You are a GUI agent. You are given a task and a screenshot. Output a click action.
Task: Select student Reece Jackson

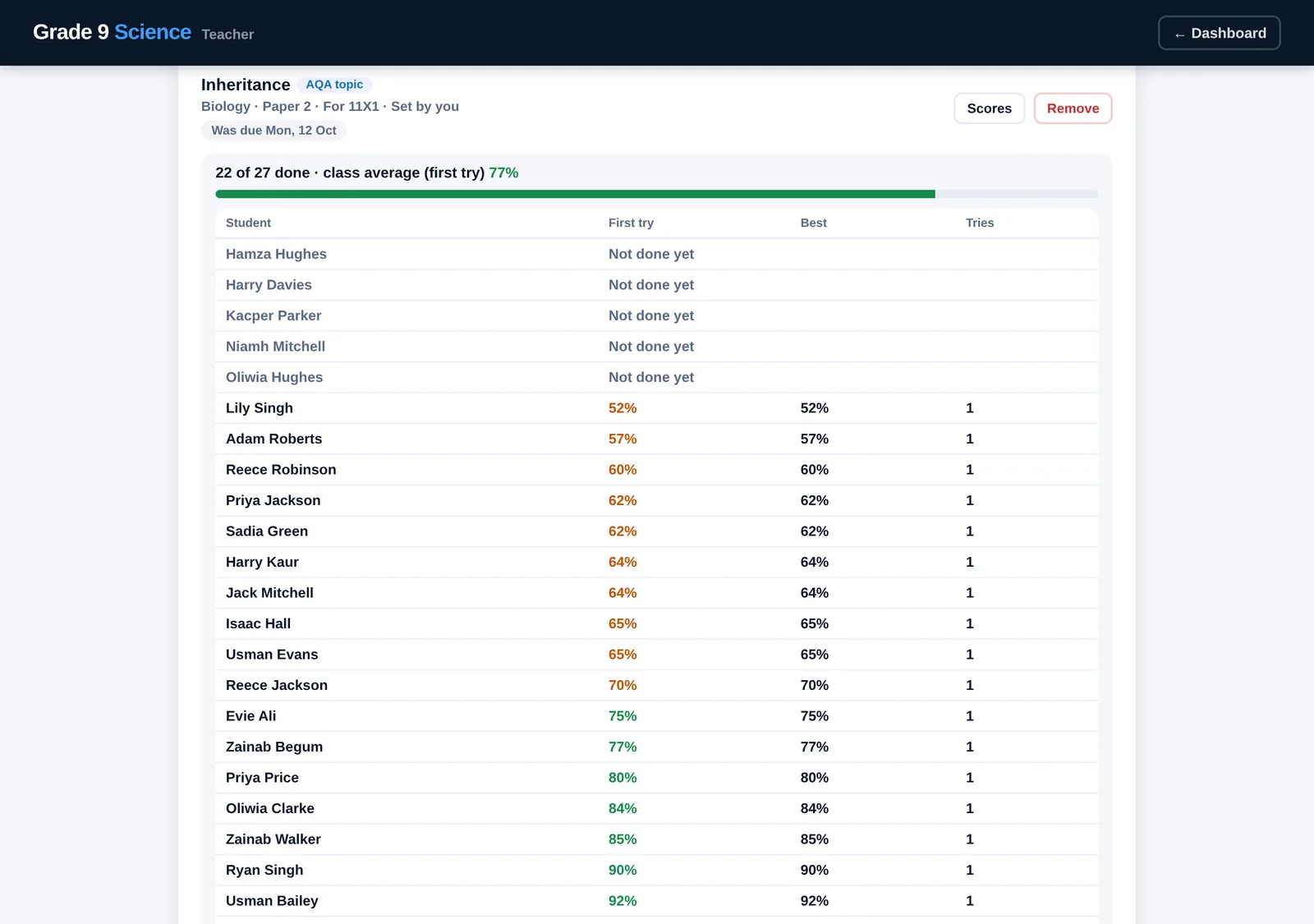[x=277, y=686]
